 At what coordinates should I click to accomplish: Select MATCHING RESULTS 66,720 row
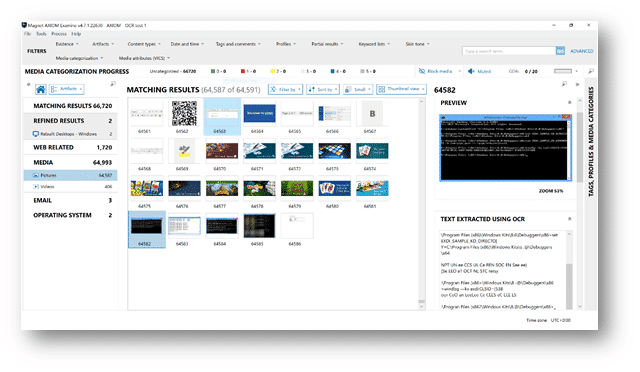(71, 106)
